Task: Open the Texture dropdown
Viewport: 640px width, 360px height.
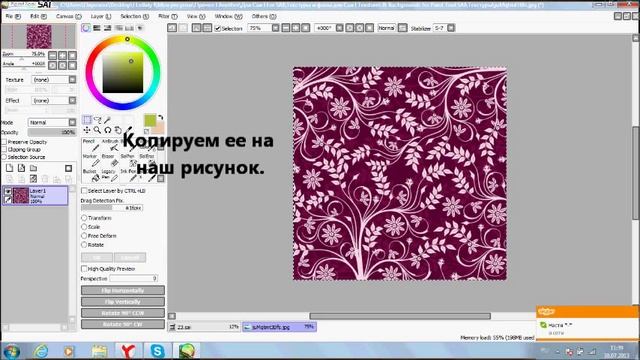Action: (72, 80)
